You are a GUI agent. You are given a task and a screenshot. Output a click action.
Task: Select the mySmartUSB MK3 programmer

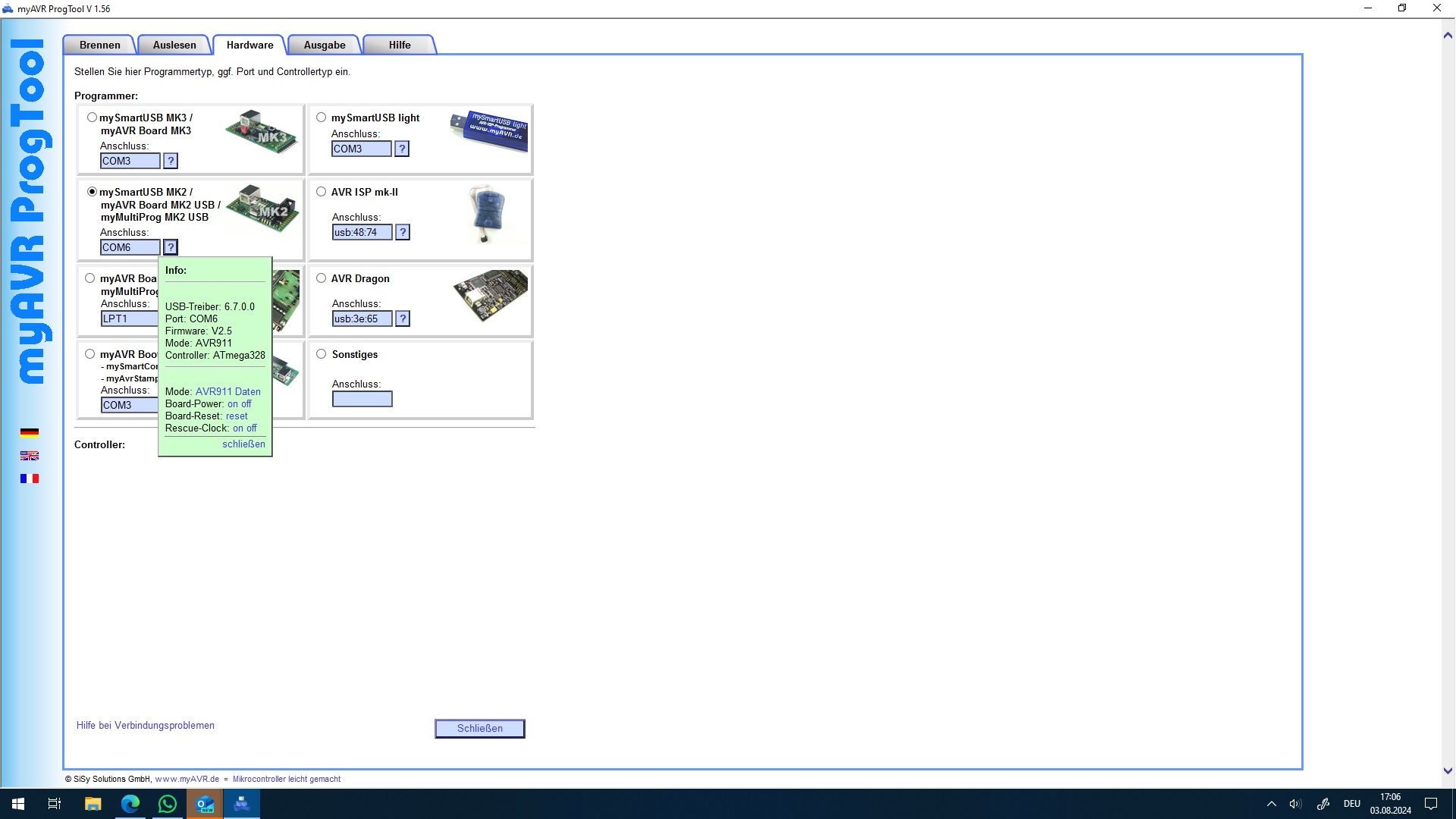(92, 118)
